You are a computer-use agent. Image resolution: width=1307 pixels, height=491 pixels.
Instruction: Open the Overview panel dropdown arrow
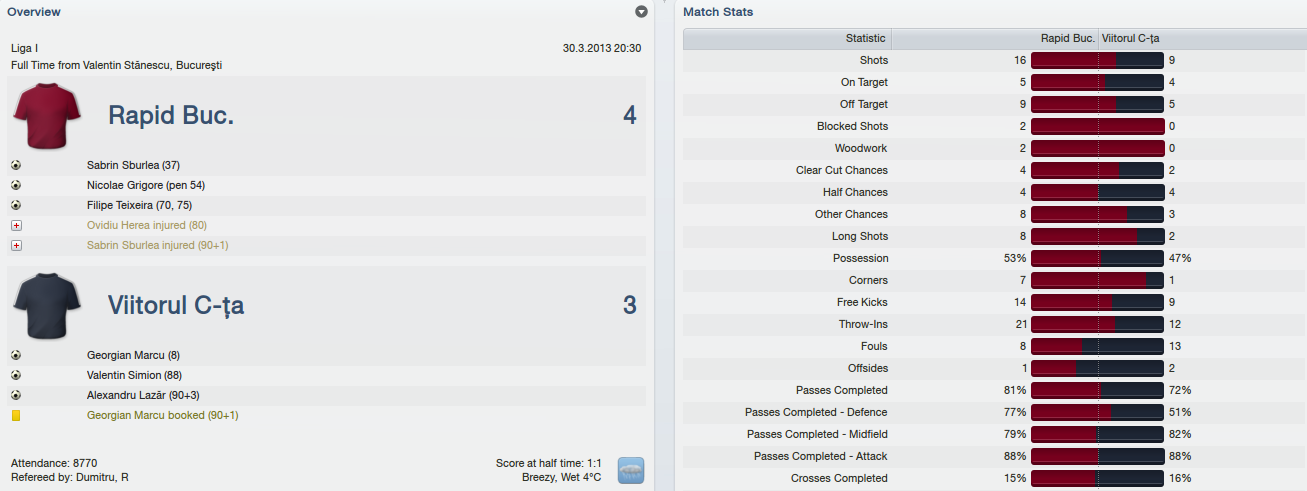tap(641, 12)
